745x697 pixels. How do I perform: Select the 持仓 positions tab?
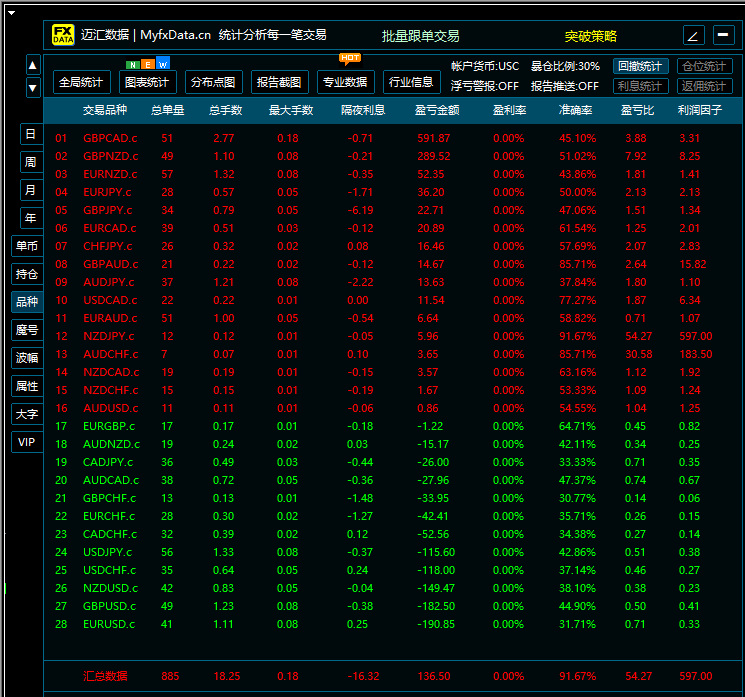click(x=27, y=274)
